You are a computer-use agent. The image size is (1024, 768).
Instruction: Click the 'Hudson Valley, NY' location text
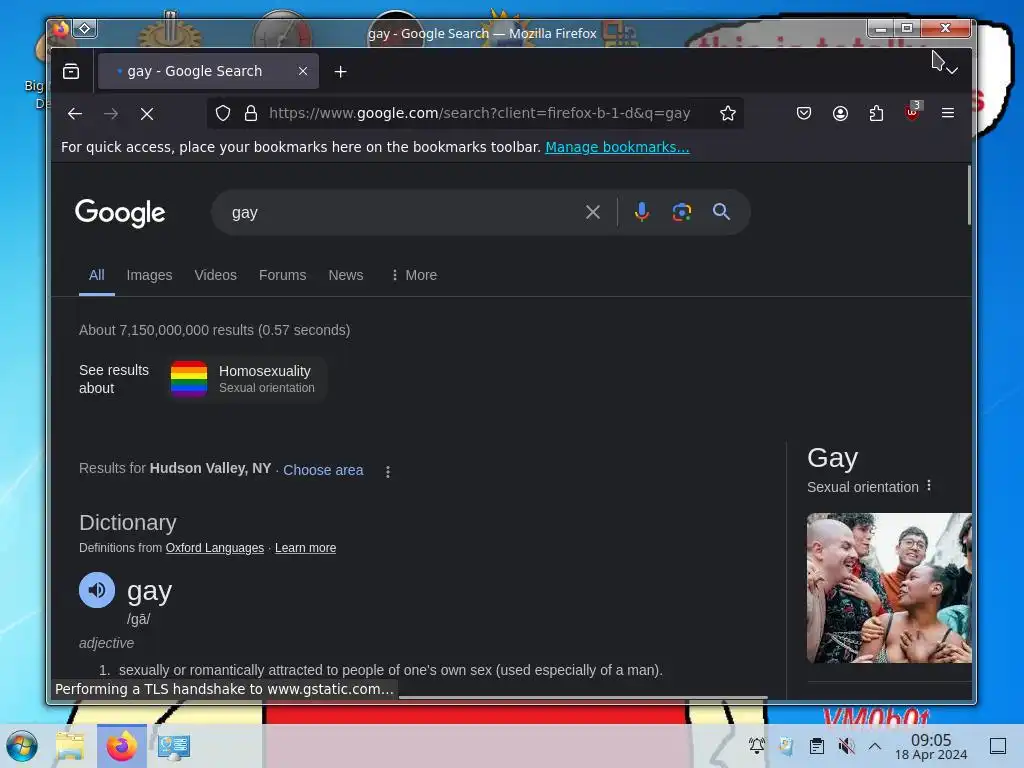[x=210, y=469]
